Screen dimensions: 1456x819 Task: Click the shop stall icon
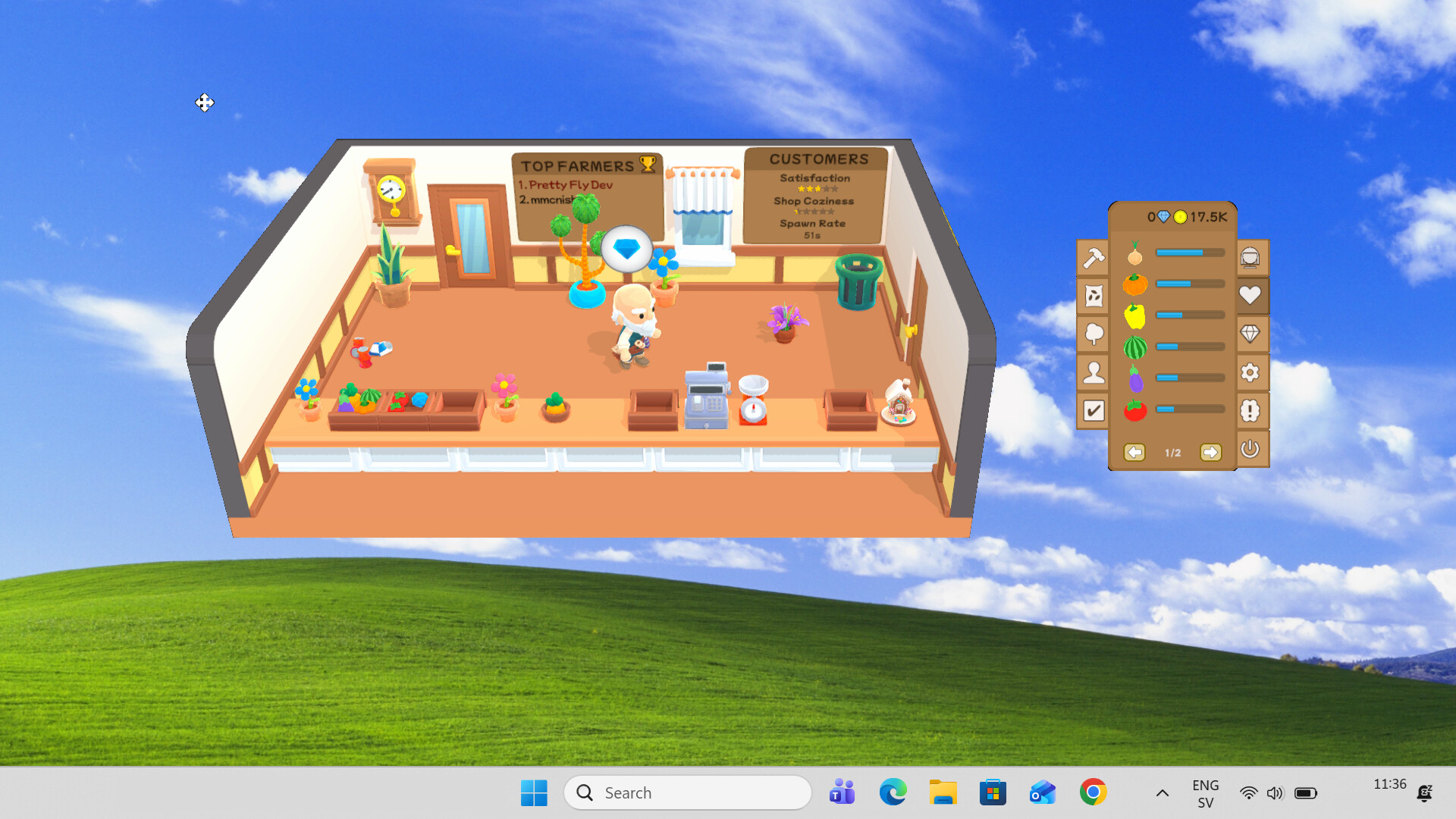pos(1250,258)
